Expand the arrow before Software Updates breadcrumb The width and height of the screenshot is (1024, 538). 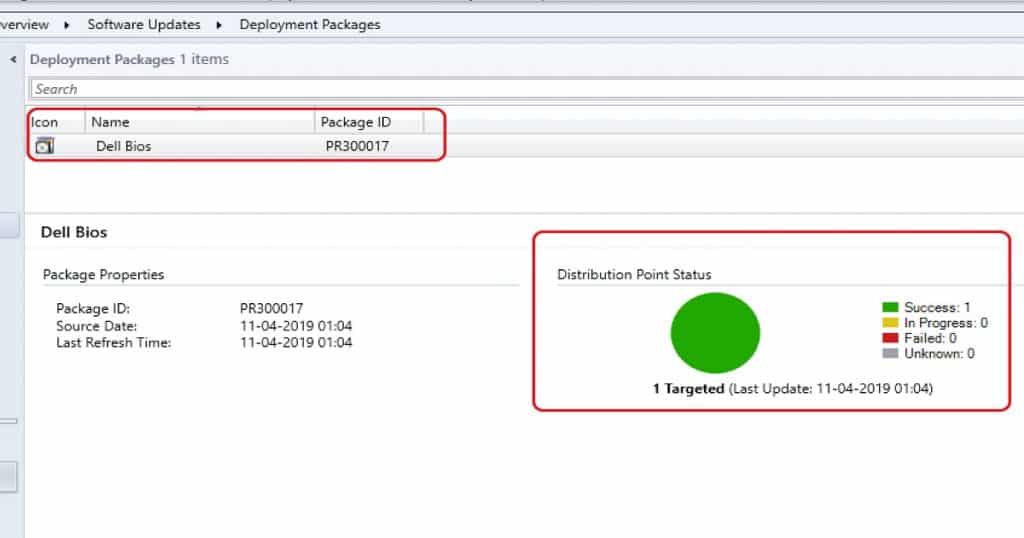[67, 25]
